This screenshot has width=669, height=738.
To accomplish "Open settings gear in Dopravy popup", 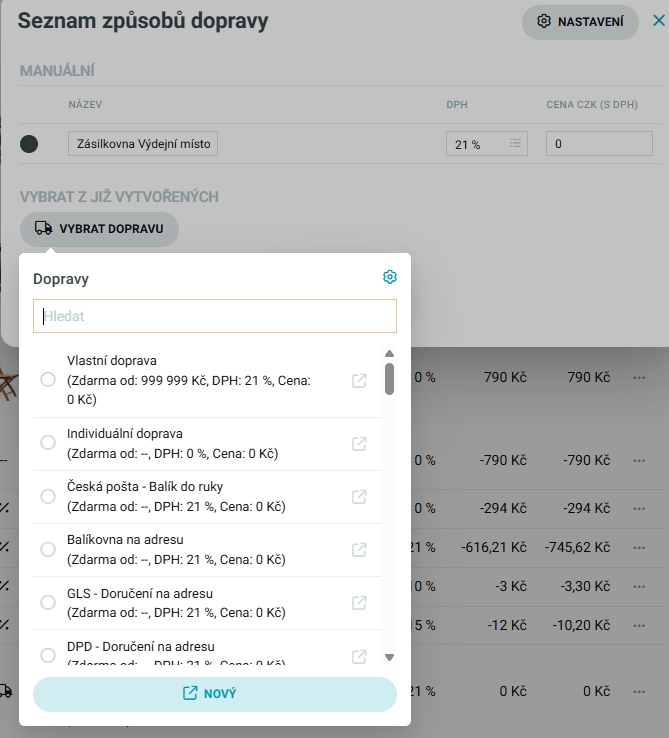I will coord(390,277).
